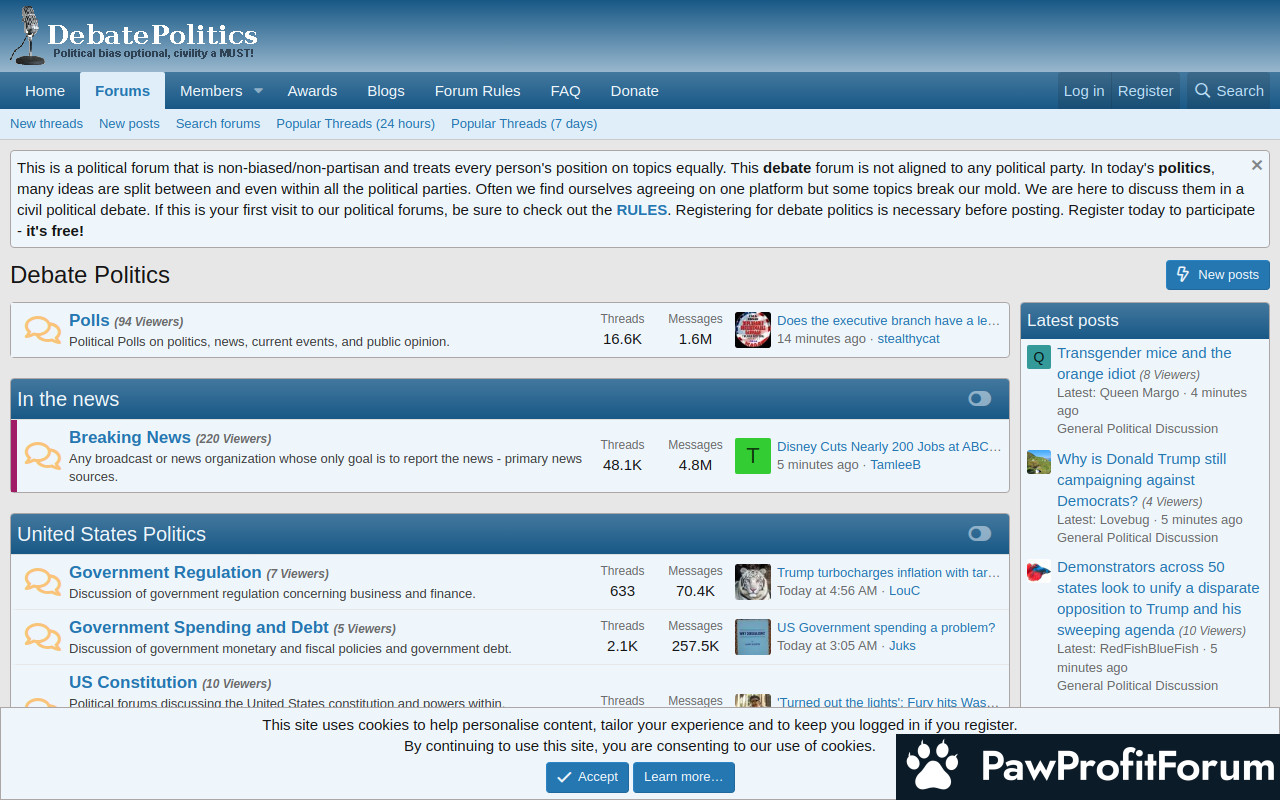Go to the Home tab
The image size is (1280, 800).
45,91
